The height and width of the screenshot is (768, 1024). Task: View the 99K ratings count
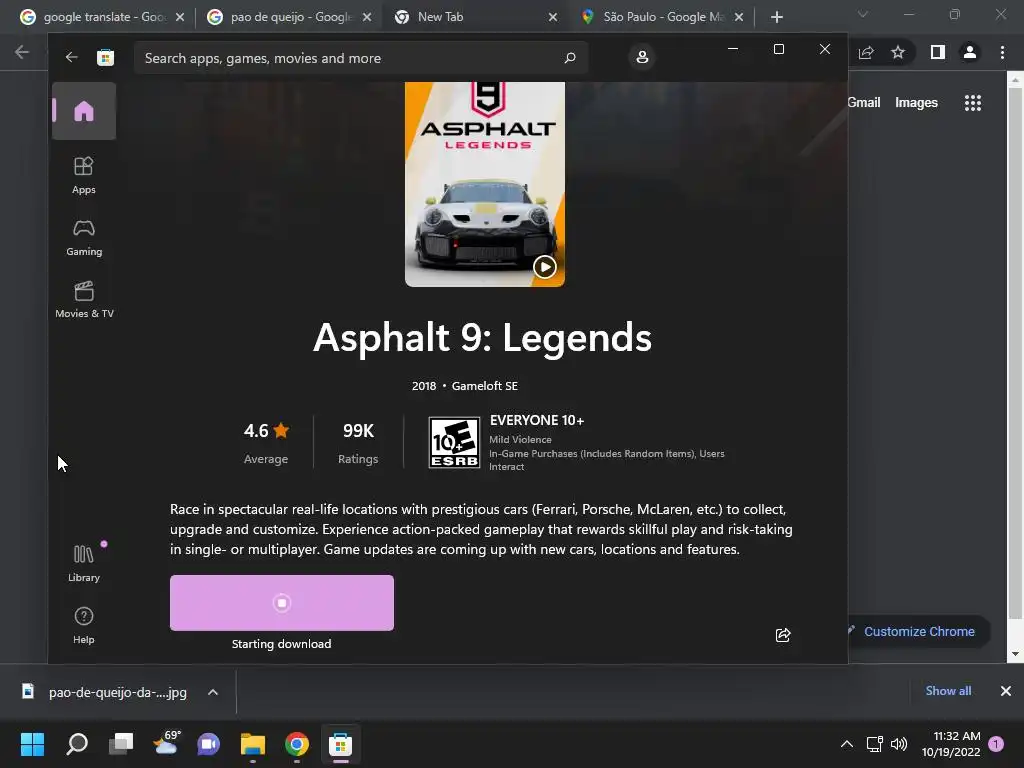(x=358, y=441)
